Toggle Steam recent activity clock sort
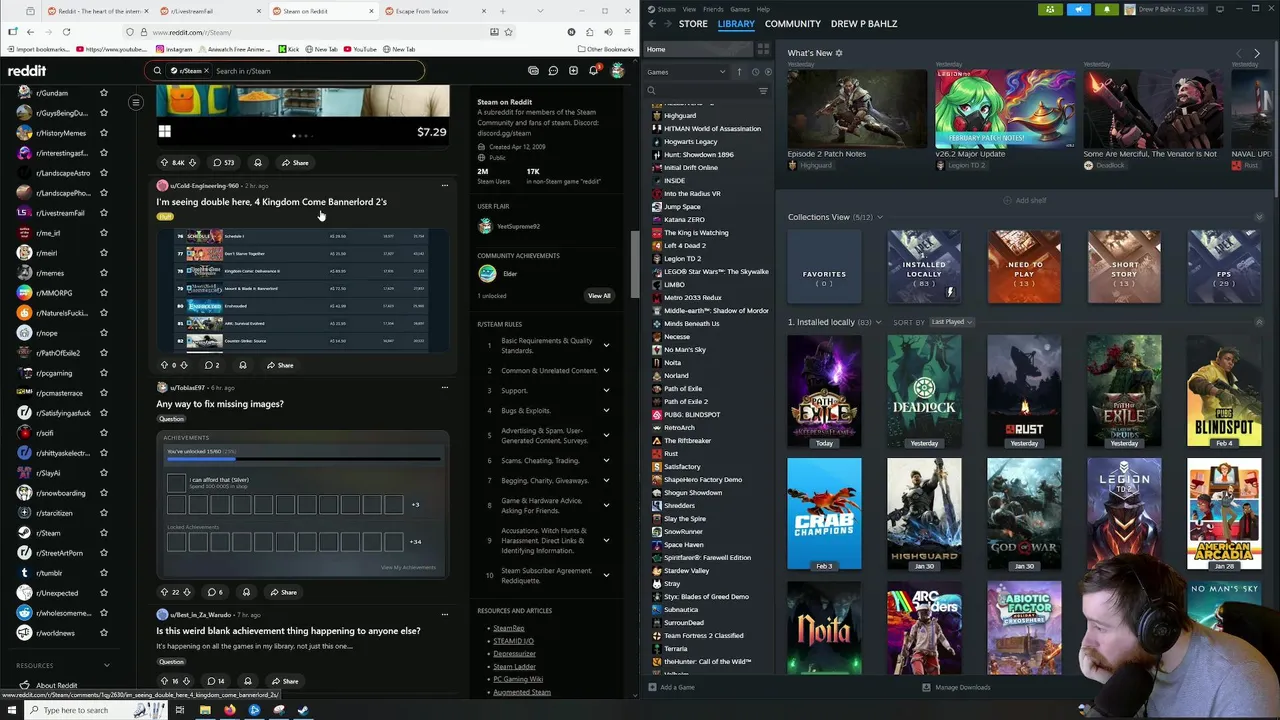 (755, 72)
